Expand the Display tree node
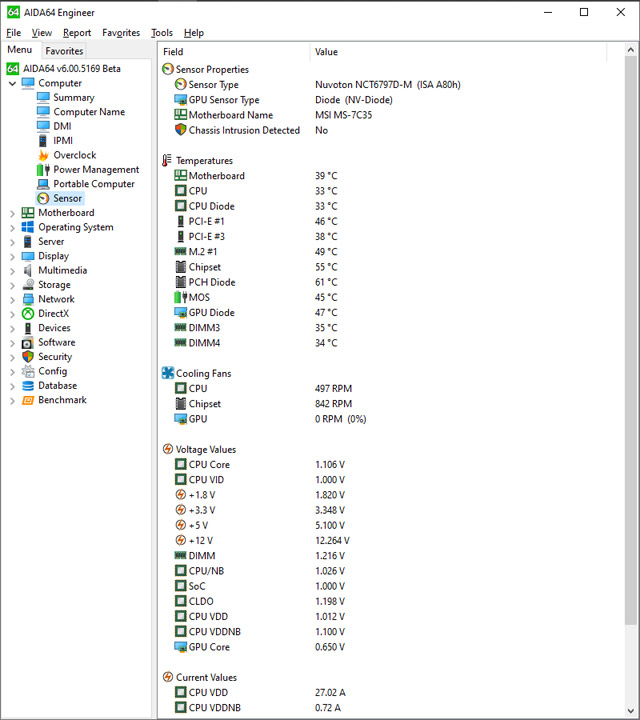Viewport: 640px width, 720px height. click(x=12, y=256)
